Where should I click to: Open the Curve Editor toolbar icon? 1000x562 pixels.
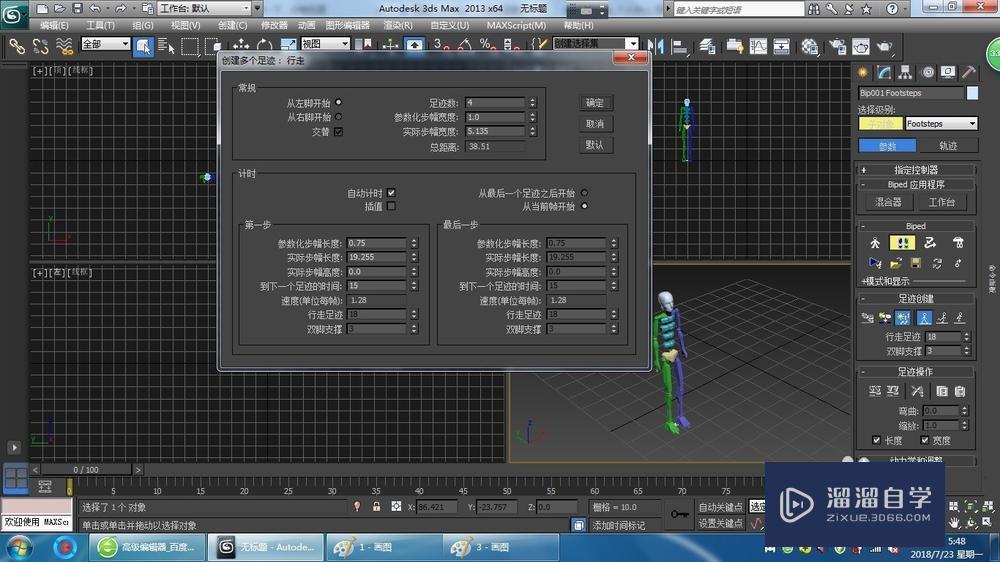(x=758, y=46)
